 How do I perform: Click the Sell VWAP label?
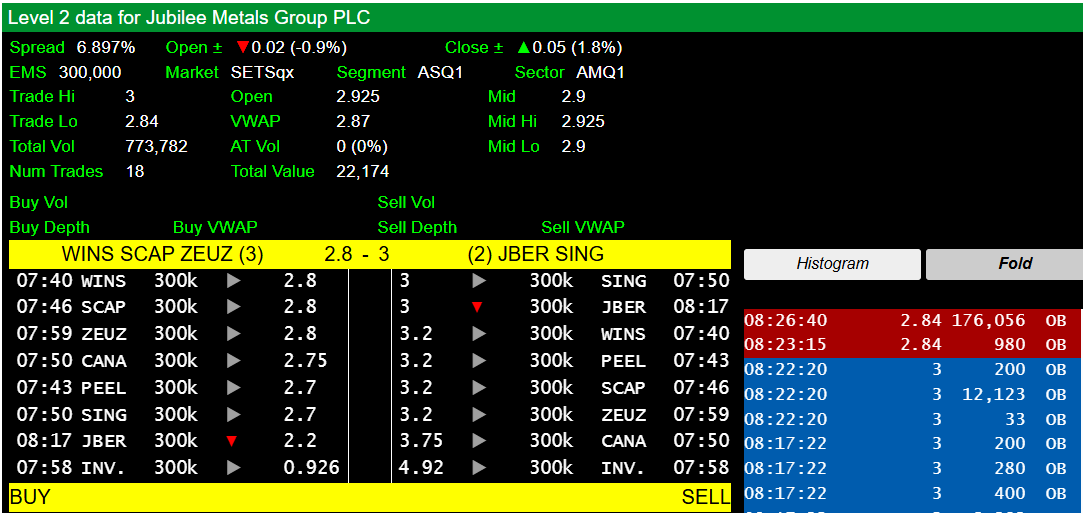coord(583,227)
